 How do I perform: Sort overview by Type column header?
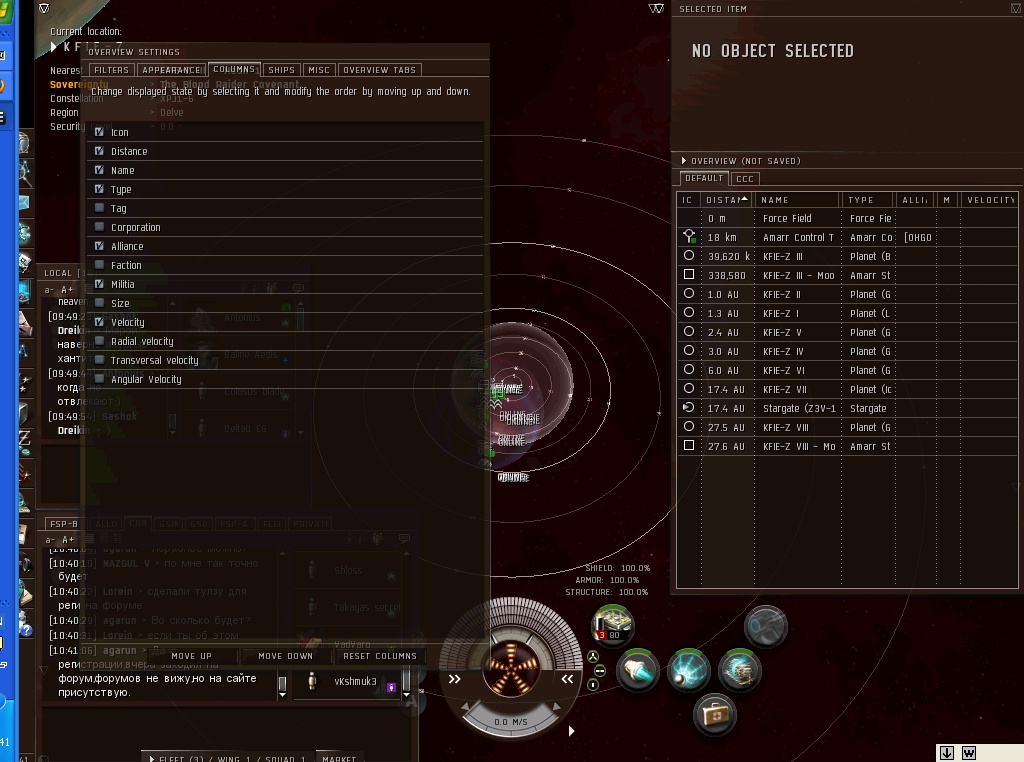coord(868,200)
